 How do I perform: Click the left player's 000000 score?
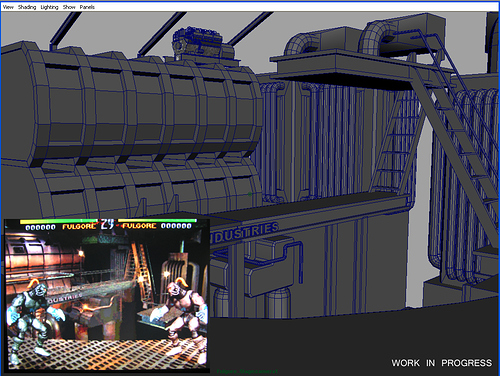(x=40, y=227)
